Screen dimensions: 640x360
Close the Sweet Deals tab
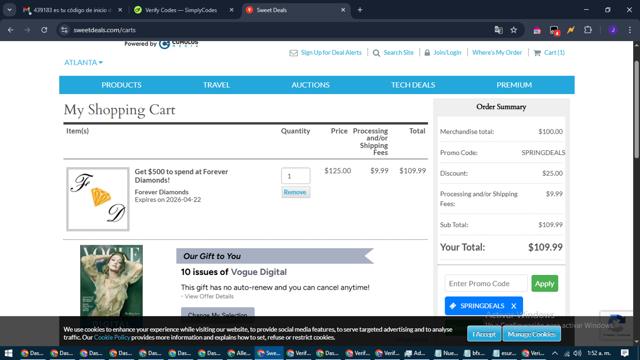point(343,10)
